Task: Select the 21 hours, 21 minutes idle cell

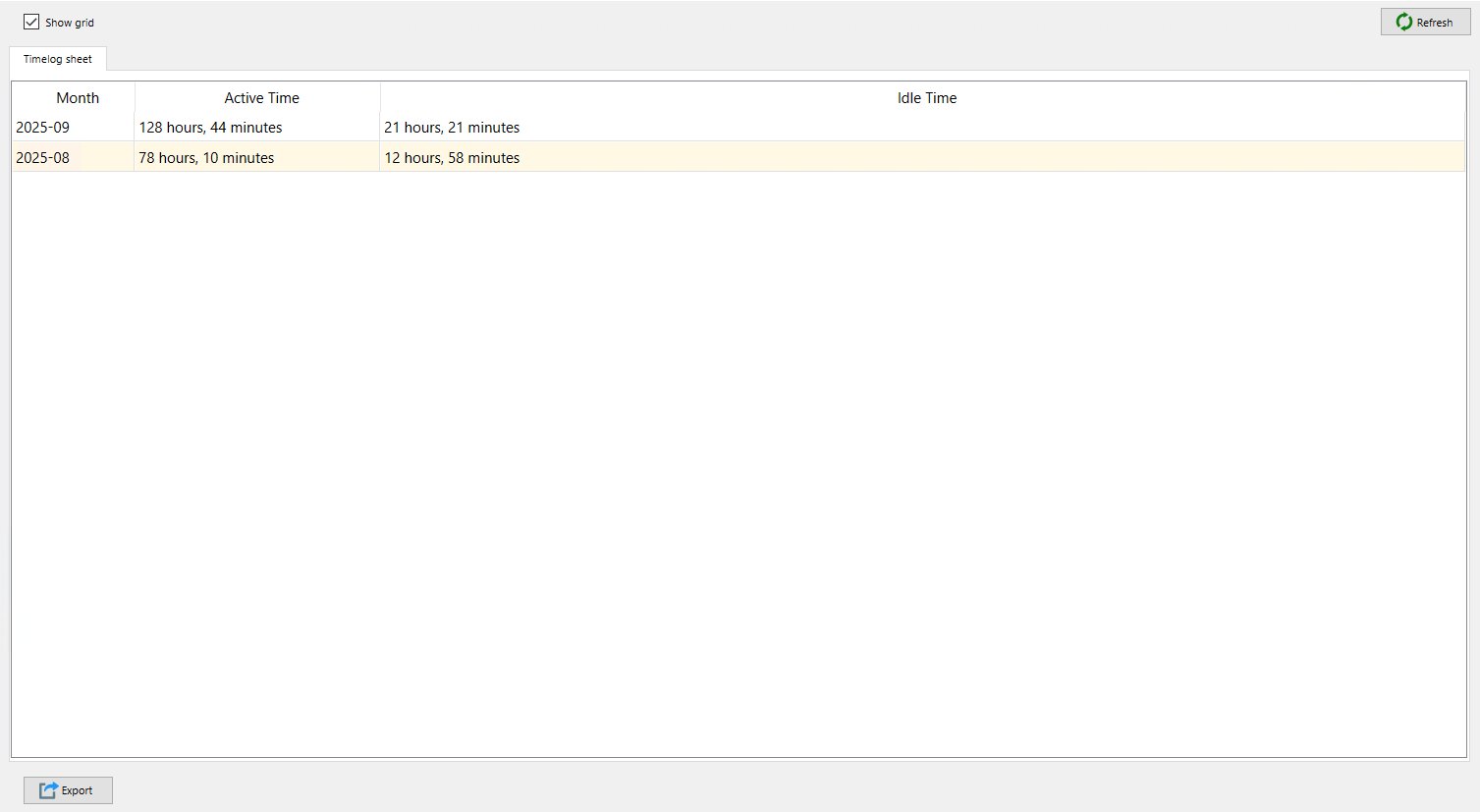Action: click(452, 128)
